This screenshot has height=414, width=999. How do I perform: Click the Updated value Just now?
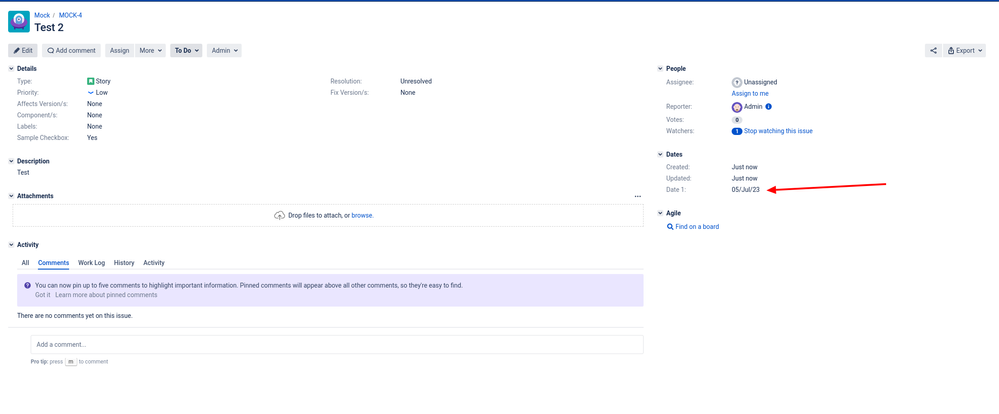(x=745, y=178)
